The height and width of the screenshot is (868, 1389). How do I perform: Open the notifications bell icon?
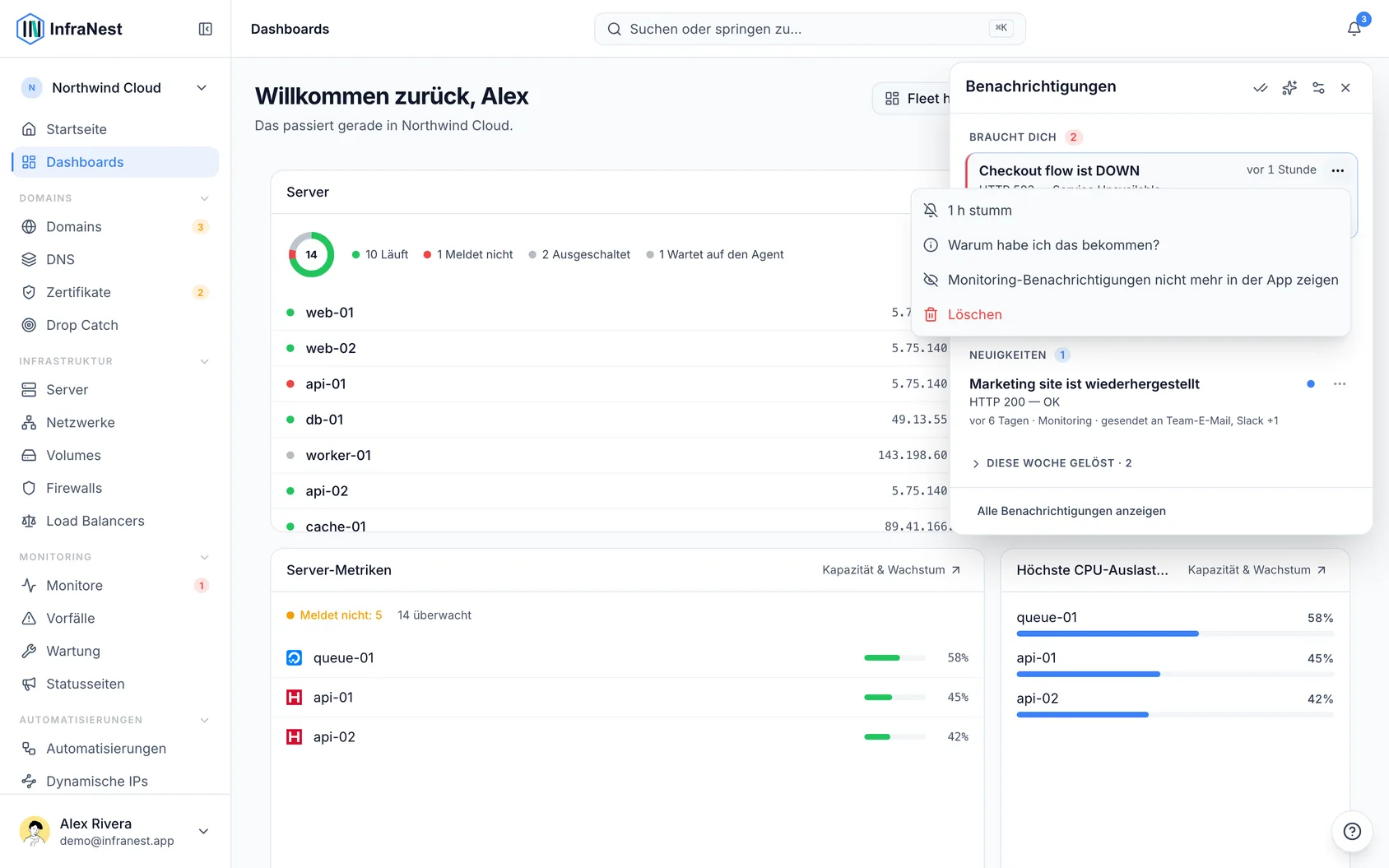pyautogui.click(x=1354, y=29)
